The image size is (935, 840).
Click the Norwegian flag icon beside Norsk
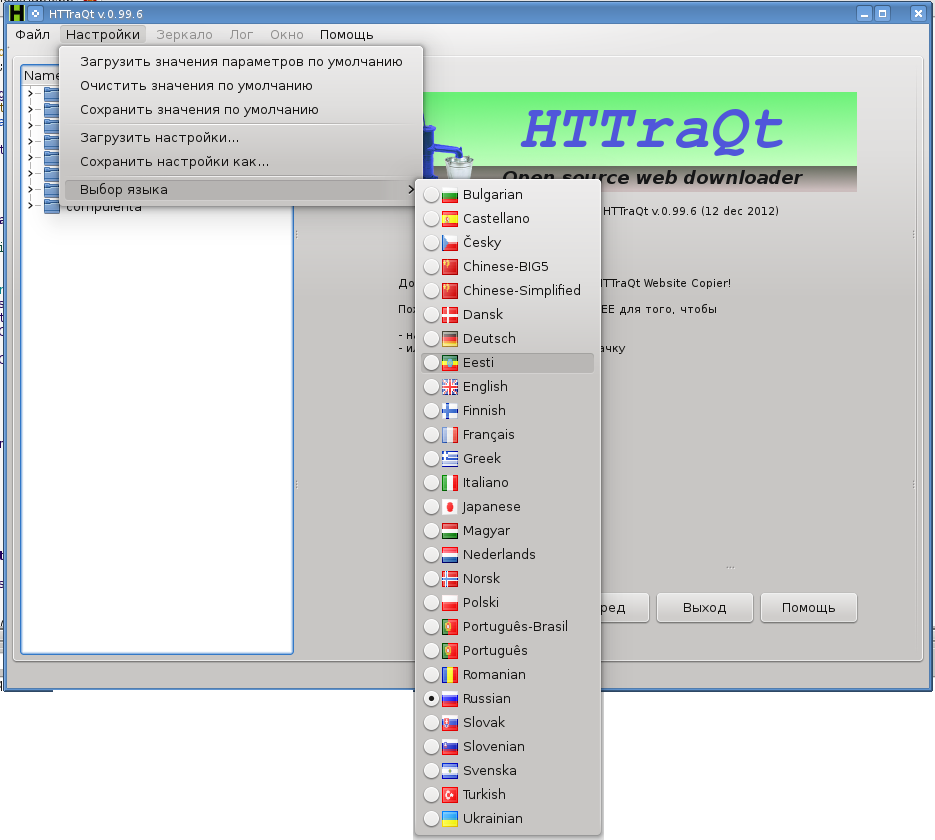pos(450,579)
